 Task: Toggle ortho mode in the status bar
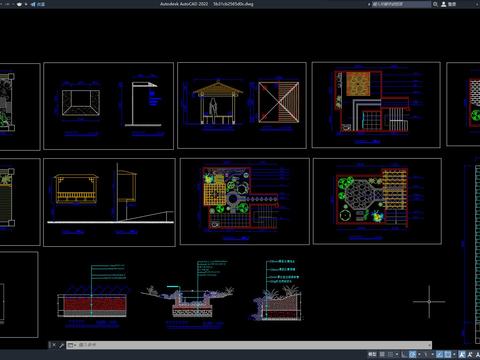point(404,354)
